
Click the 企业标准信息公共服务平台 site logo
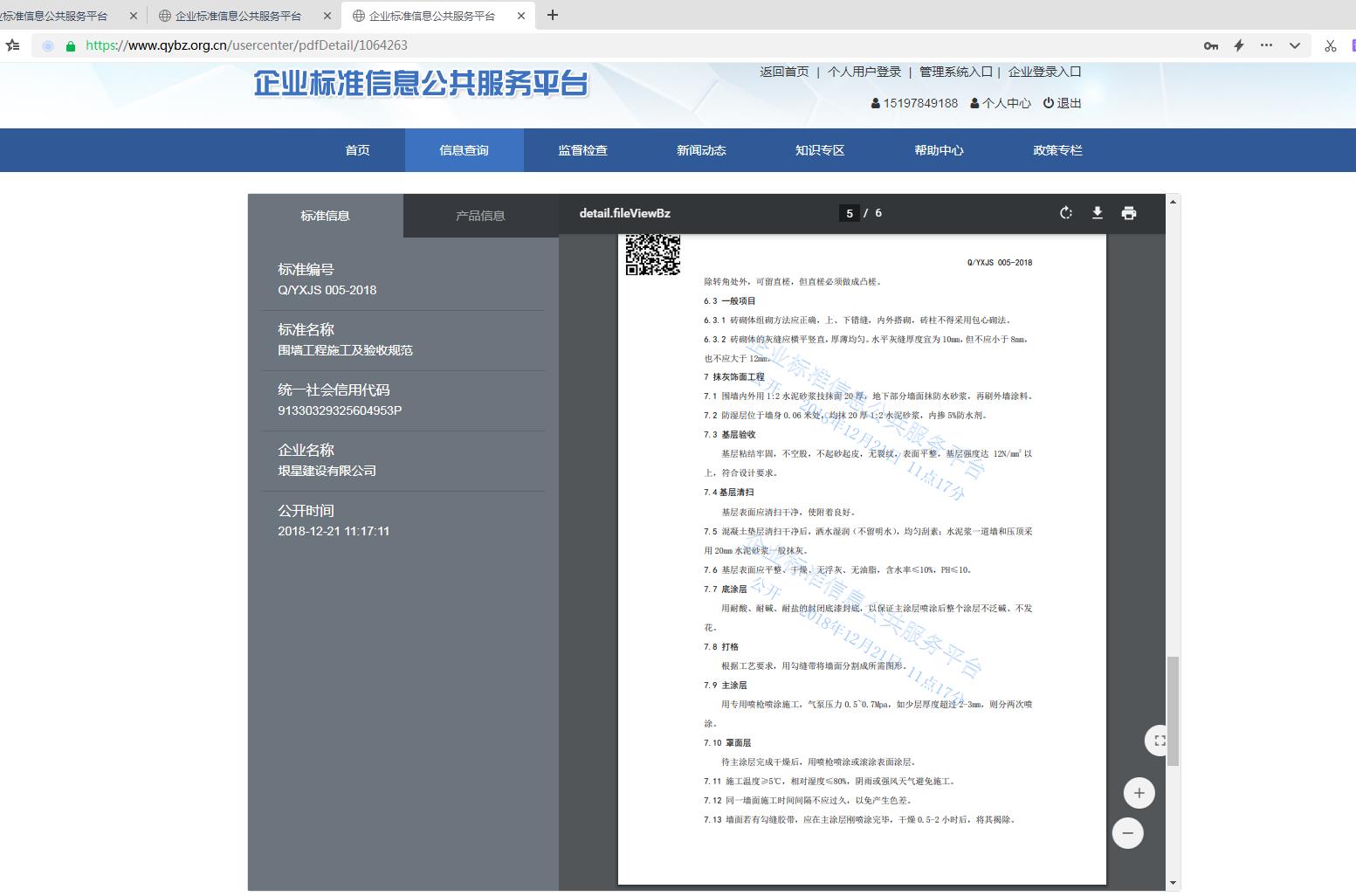[421, 84]
